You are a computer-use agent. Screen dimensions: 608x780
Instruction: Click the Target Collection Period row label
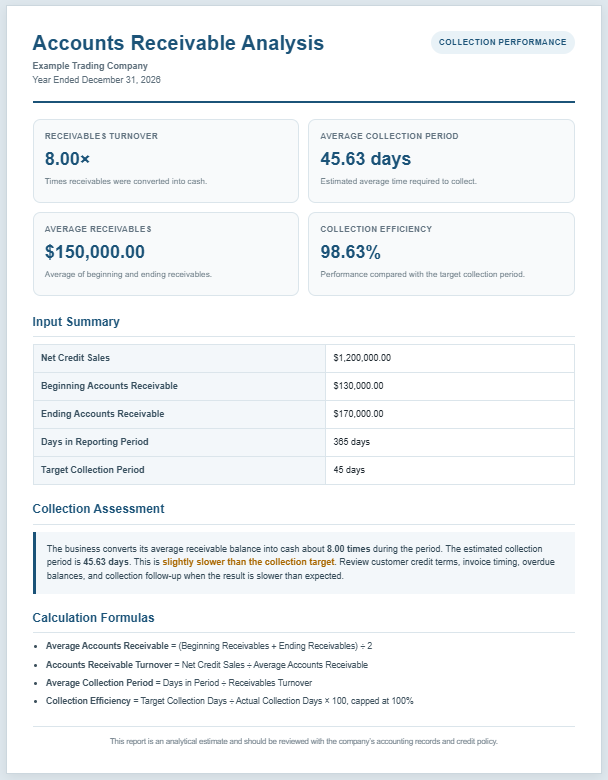93,470
